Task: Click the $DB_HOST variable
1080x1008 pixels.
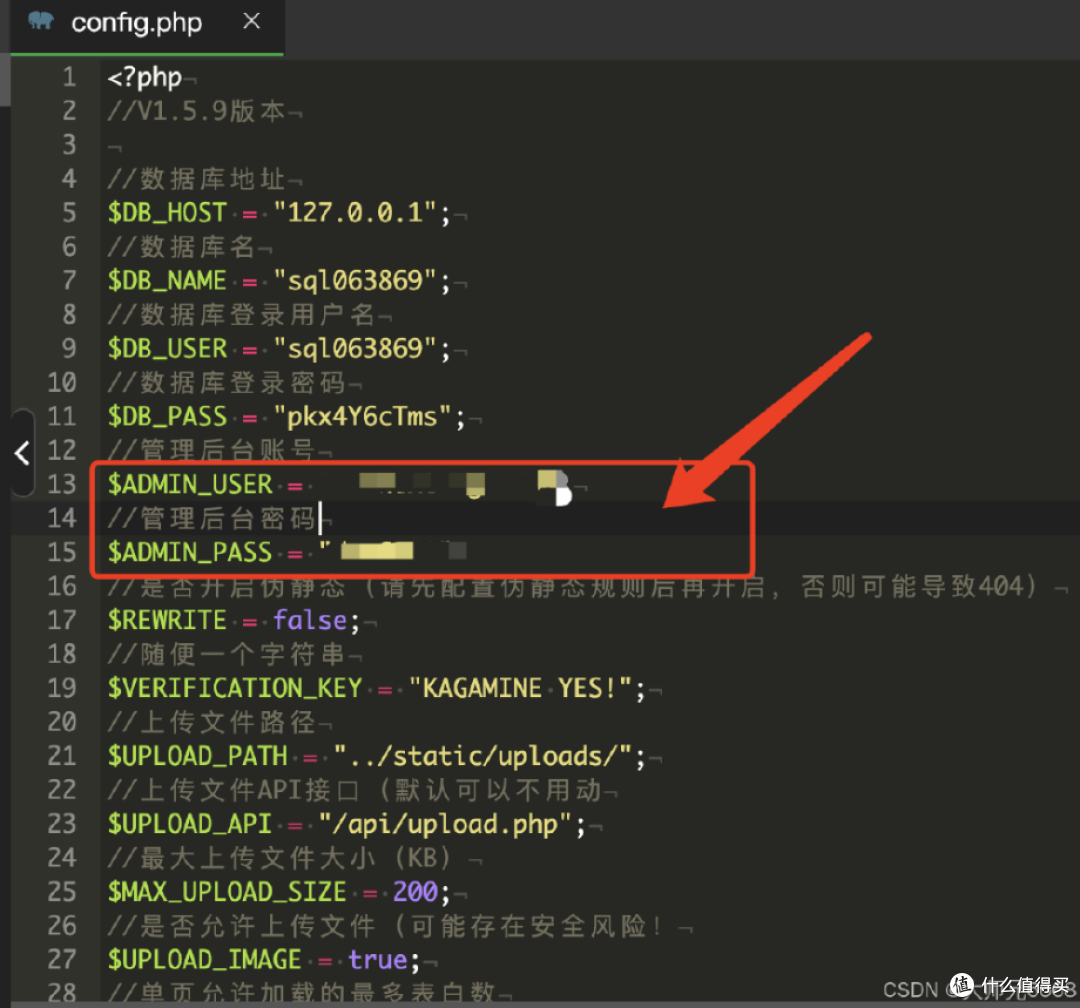Action: pyautogui.click(x=167, y=213)
